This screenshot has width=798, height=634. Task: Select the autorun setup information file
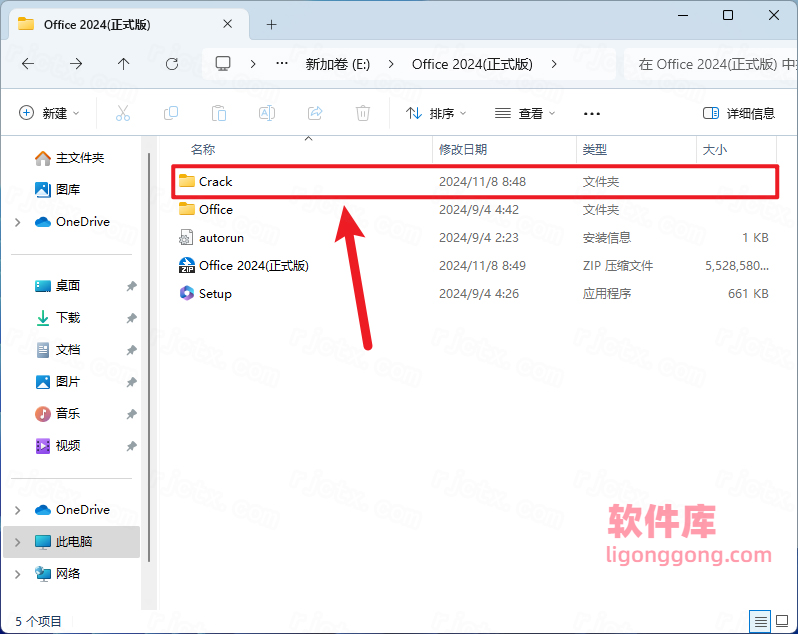[x=475, y=238]
